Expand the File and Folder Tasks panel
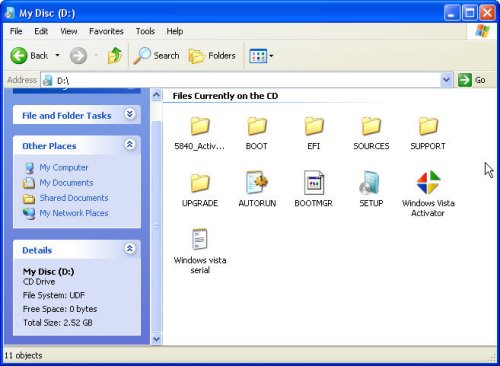 point(130,114)
